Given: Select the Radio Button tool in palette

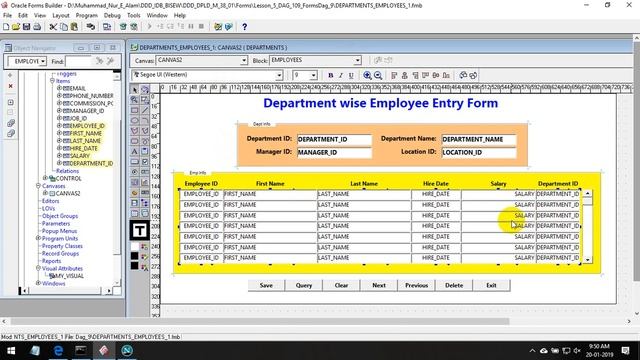Looking at the screenshot, I should [x=135, y=172].
